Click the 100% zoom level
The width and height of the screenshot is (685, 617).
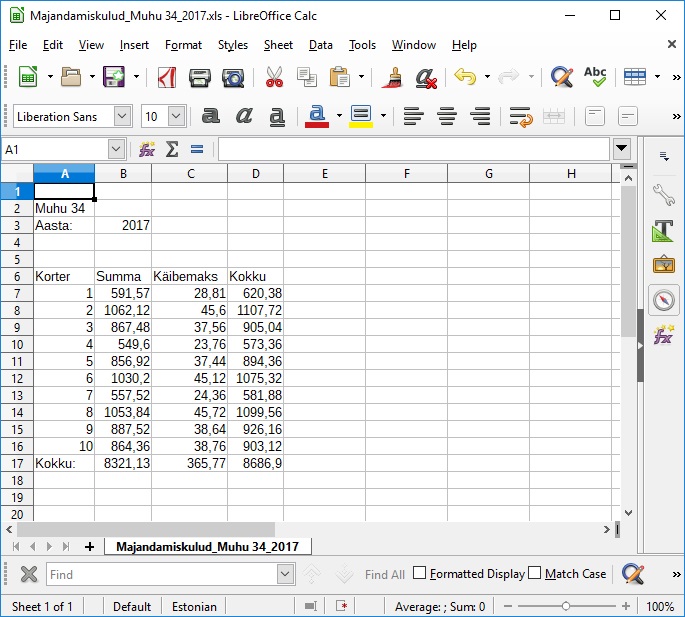660,607
